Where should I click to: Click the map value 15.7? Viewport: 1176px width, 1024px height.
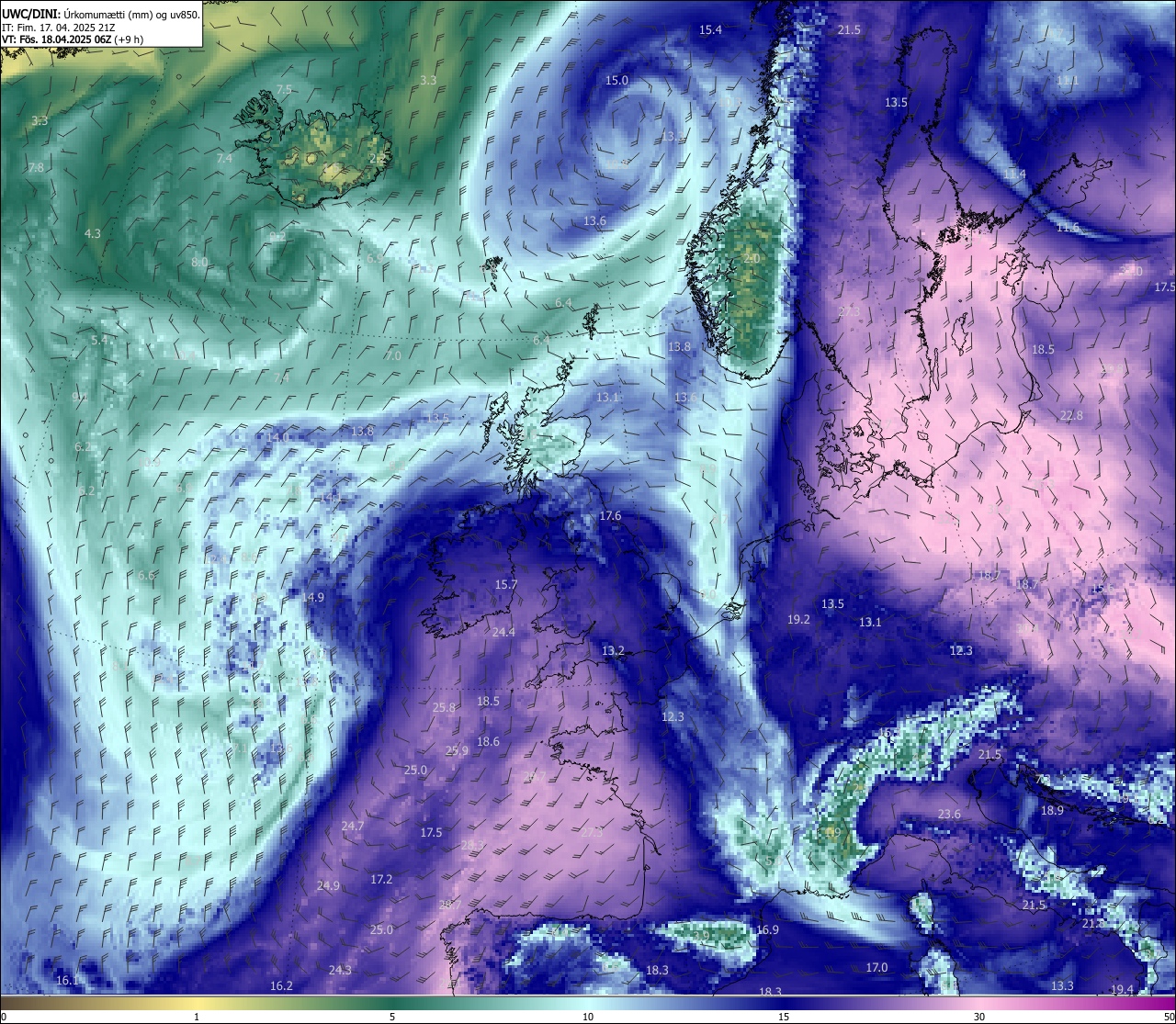pyautogui.click(x=506, y=585)
